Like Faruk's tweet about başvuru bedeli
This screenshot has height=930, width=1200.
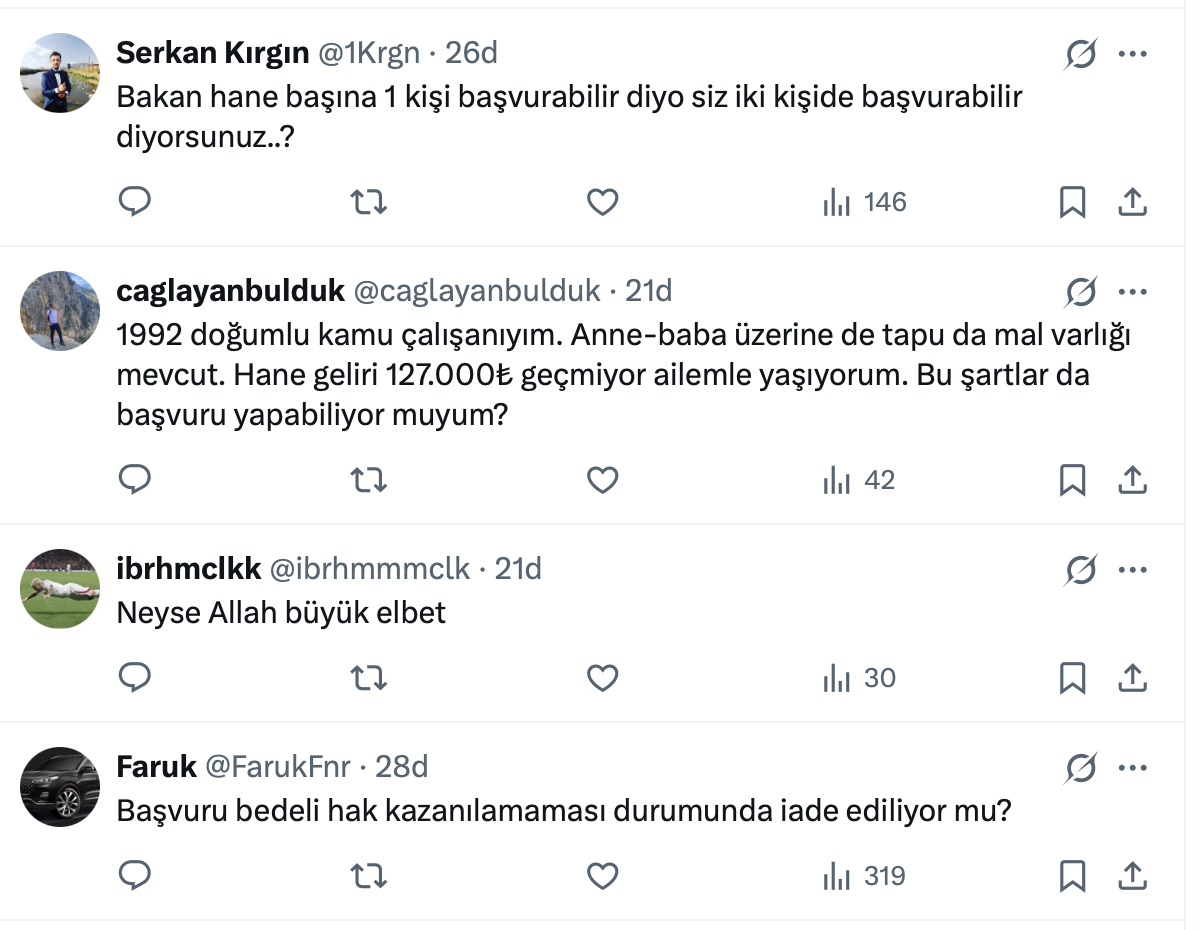click(x=602, y=876)
